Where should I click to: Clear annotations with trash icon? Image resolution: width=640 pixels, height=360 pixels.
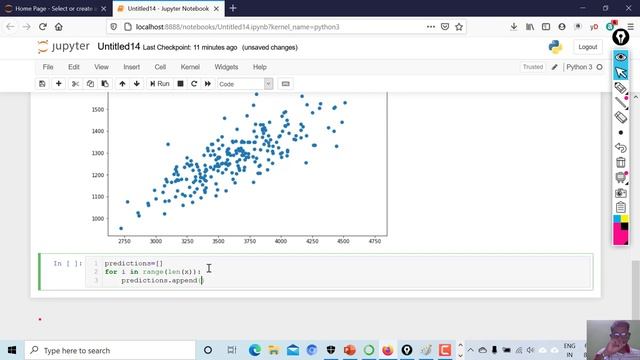pyautogui.click(x=621, y=162)
